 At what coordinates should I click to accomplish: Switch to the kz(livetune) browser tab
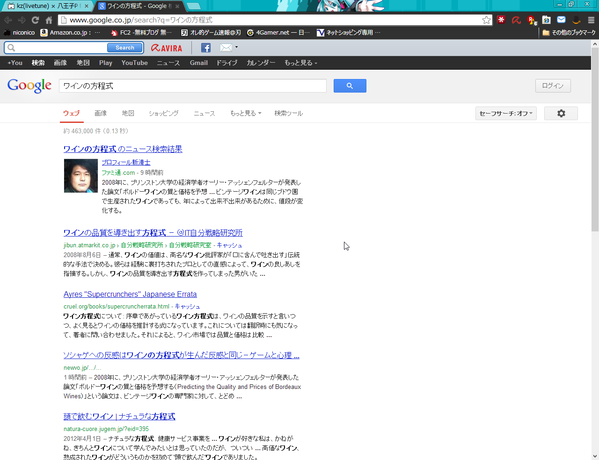click(48, 6)
